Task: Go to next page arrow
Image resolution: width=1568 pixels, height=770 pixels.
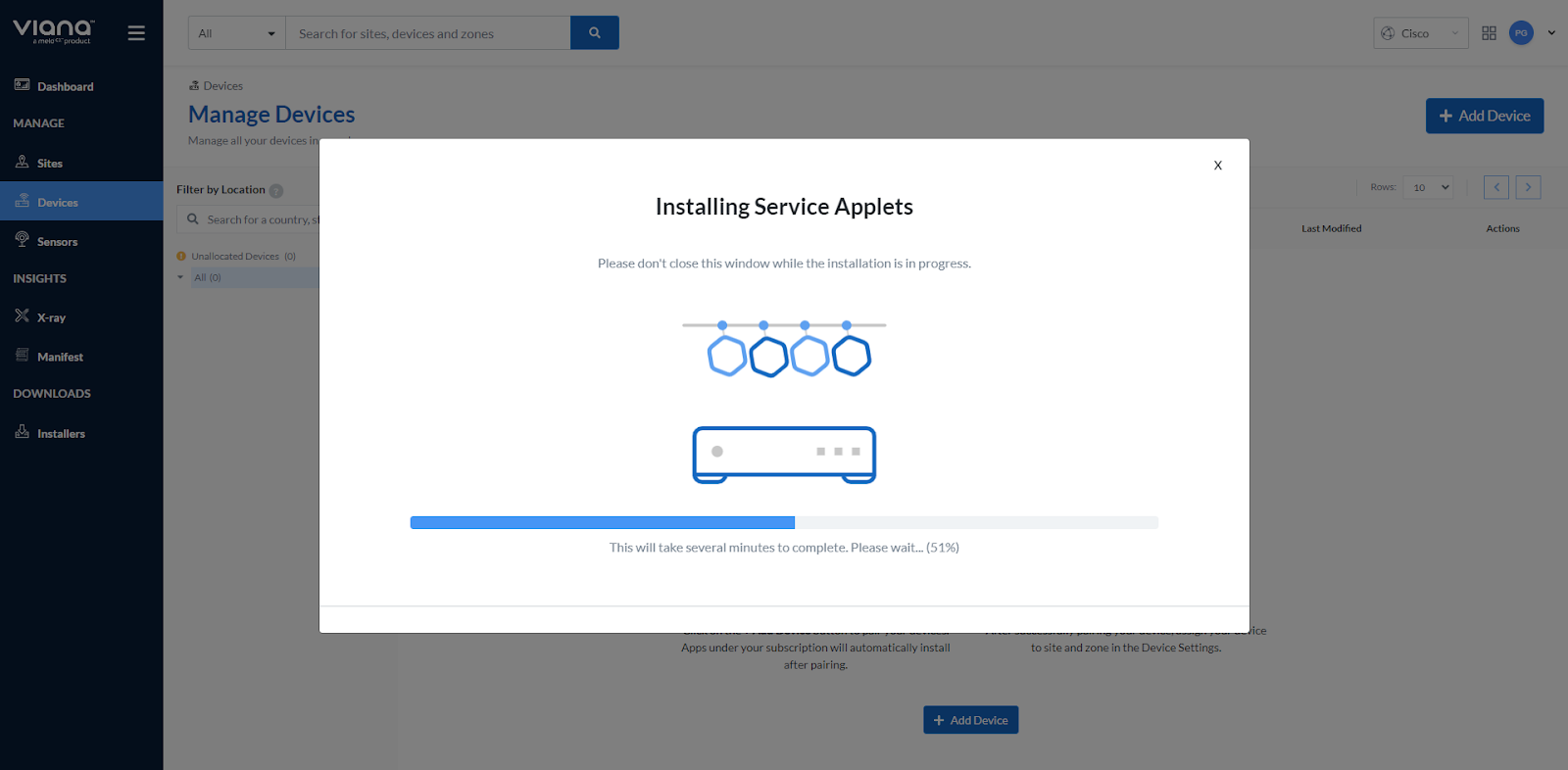Action: (x=1528, y=187)
